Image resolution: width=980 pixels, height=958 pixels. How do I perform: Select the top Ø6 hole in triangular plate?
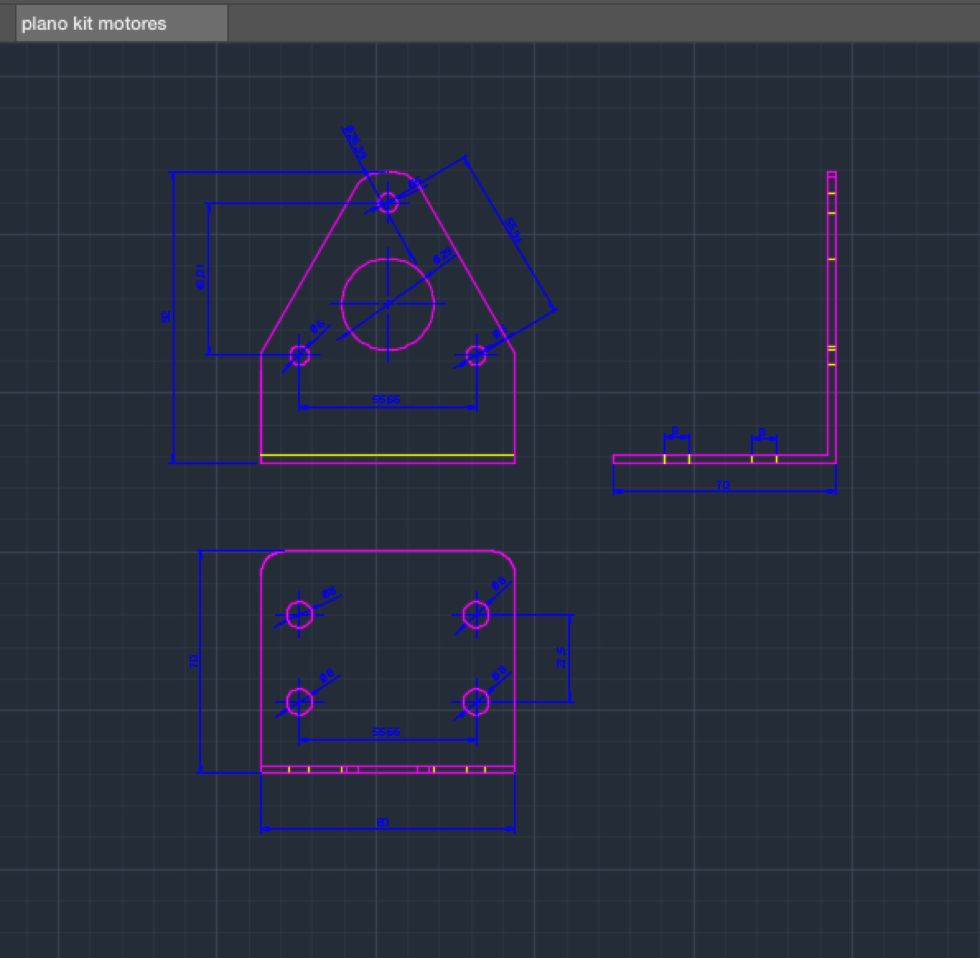click(388, 202)
